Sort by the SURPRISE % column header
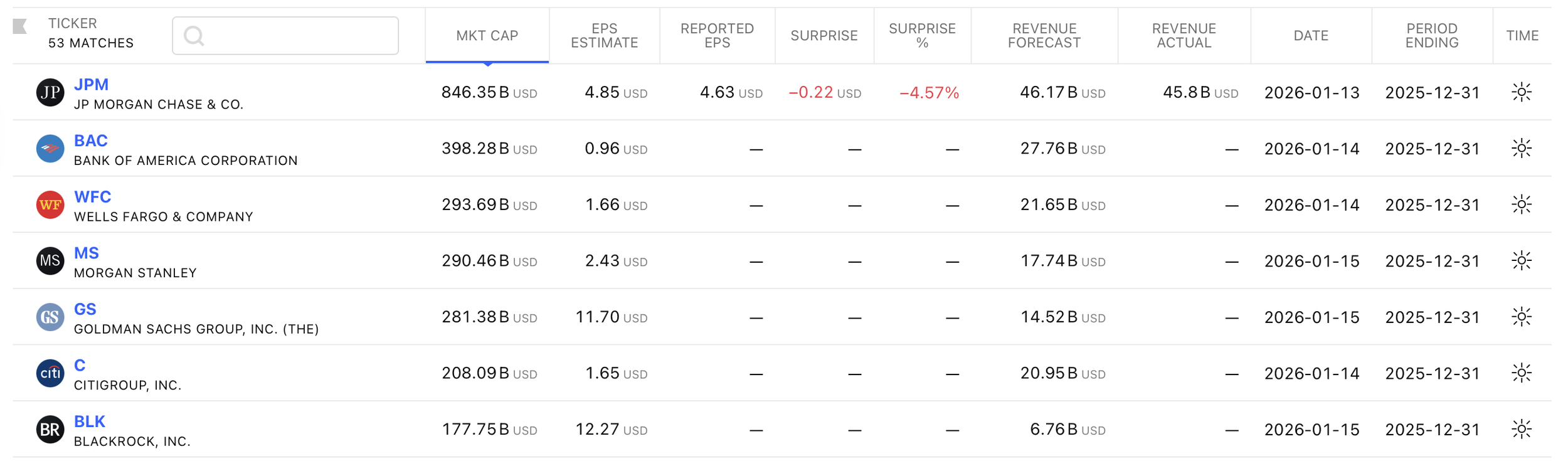The height and width of the screenshot is (461, 1568). [x=922, y=36]
